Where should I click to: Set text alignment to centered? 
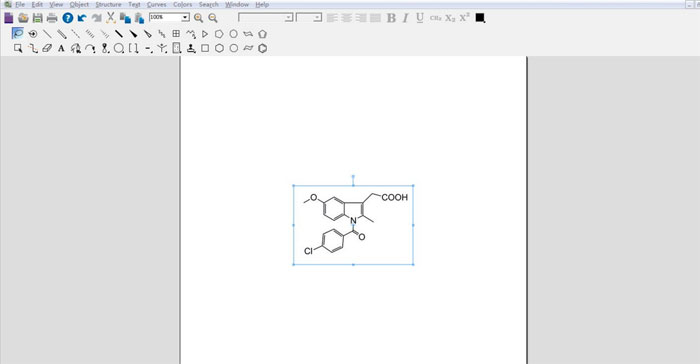[346, 18]
